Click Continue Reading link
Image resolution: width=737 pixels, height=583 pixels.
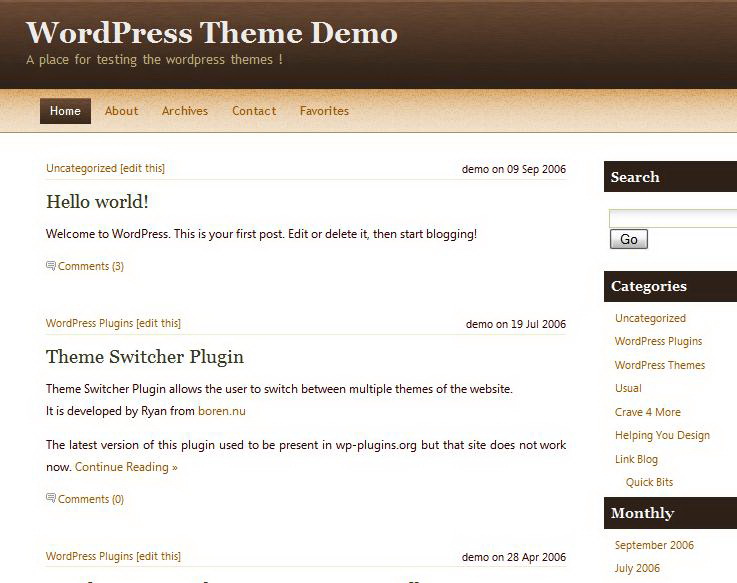tap(126, 467)
